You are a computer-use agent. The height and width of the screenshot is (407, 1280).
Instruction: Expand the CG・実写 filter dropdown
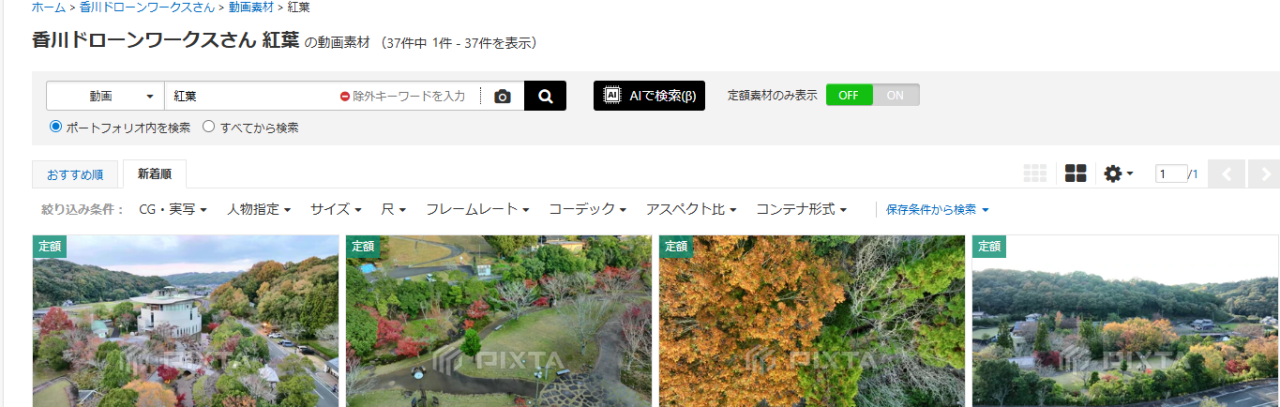tap(172, 210)
